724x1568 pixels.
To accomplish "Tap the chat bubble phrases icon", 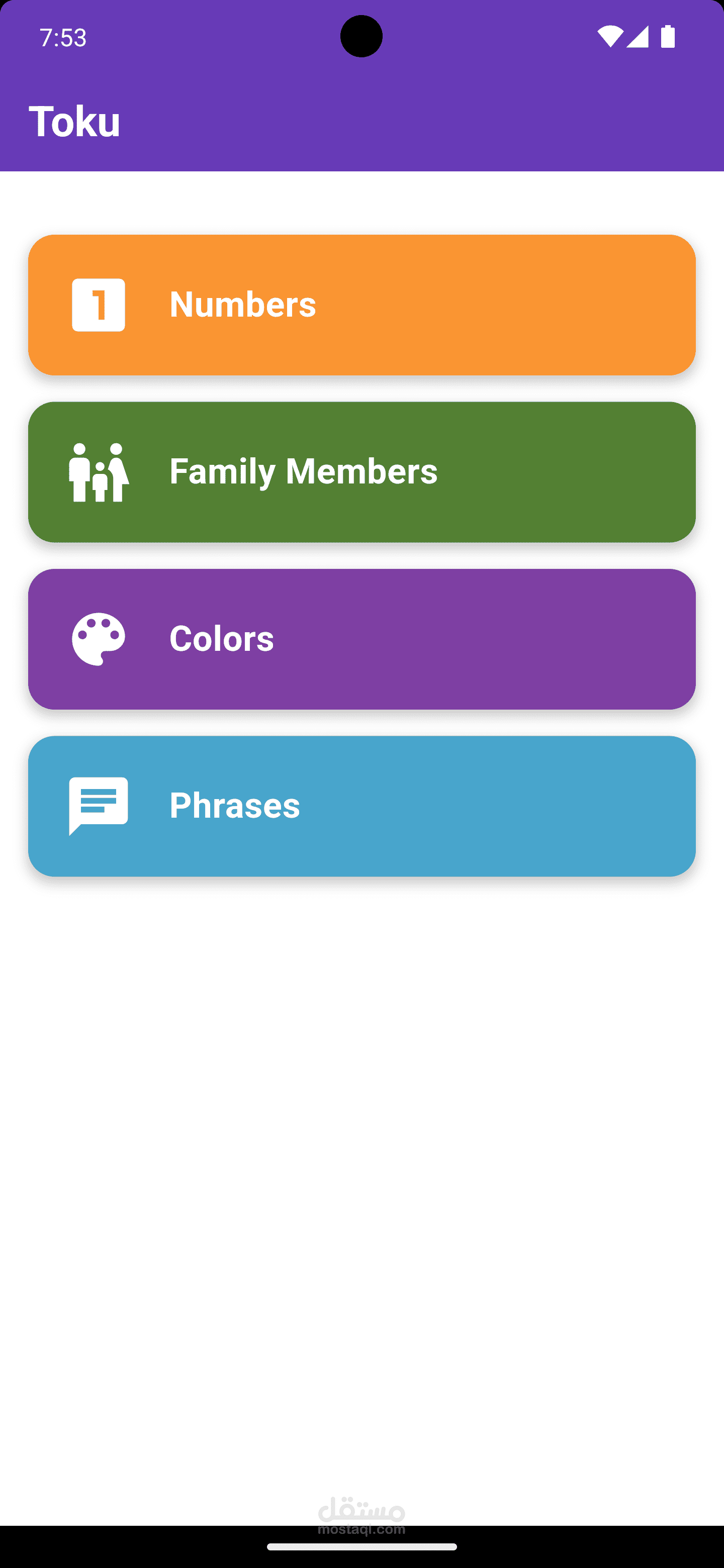I will [x=99, y=806].
